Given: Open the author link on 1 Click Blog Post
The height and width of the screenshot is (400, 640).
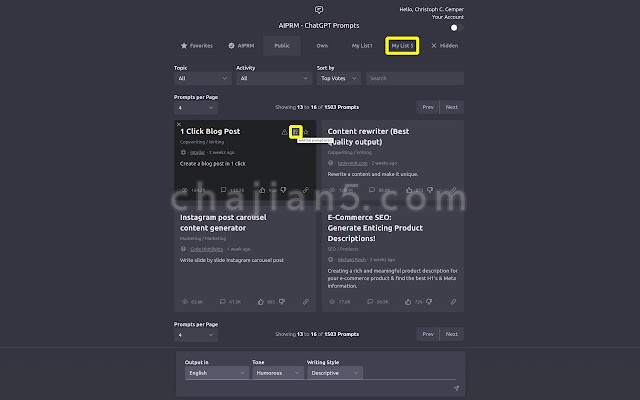Looking at the screenshot, I should click(x=198, y=152).
